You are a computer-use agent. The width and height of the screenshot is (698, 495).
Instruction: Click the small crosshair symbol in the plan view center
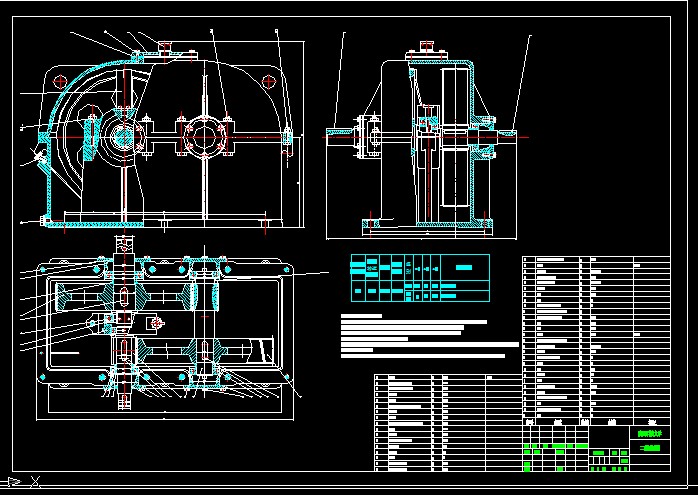coord(155,323)
